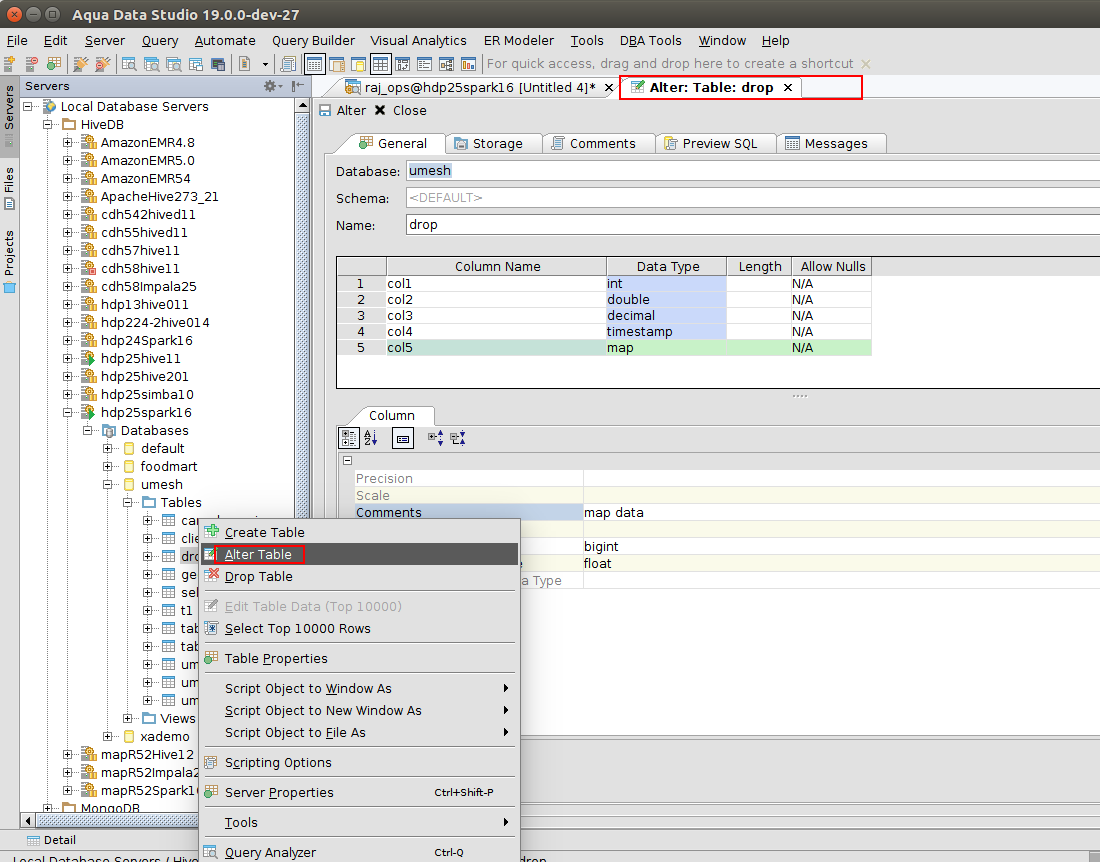Expand the AmazonEMR4.8 server node
Viewport: 1119px width, 862px height.
(x=67, y=143)
